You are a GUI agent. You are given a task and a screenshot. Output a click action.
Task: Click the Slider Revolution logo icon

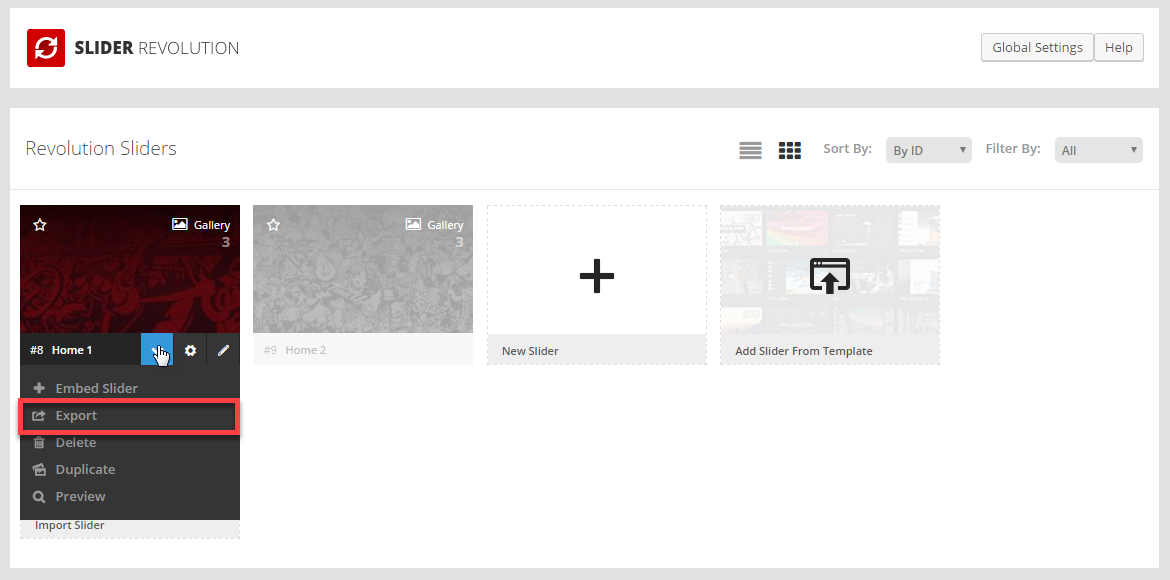[46, 48]
